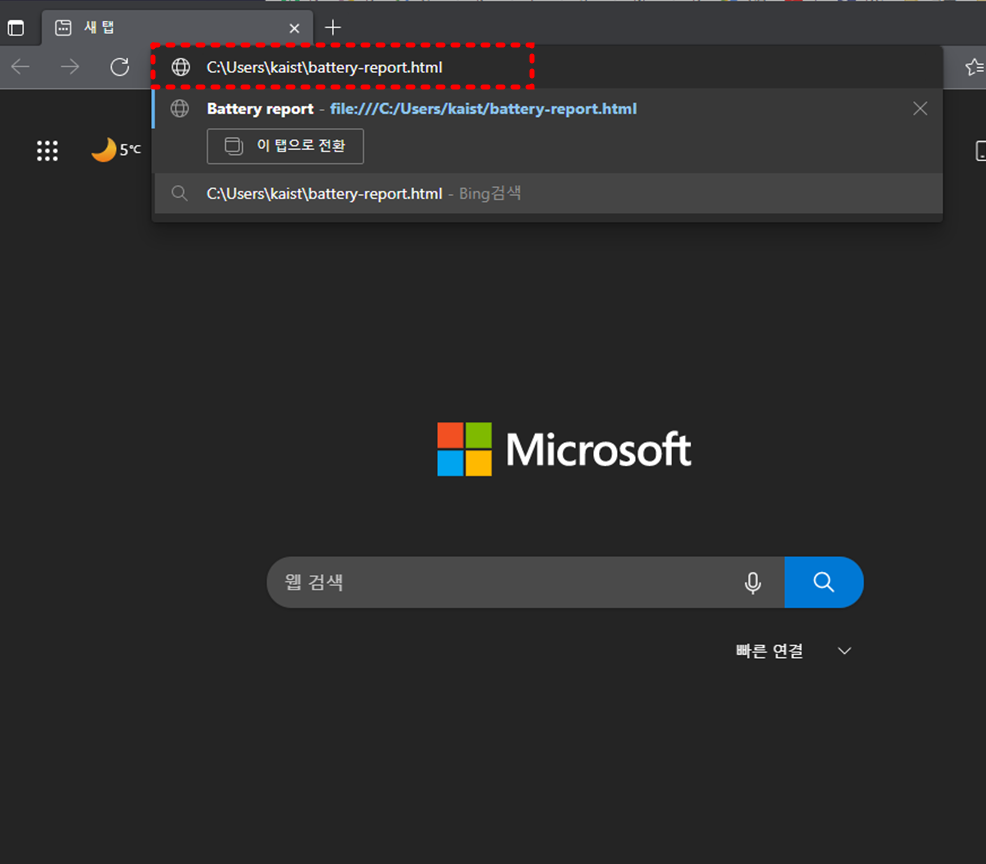The width and height of the screenshot is (986, 864).
Task: Click the 빠른 연결 label
Action: coord(769,651)
